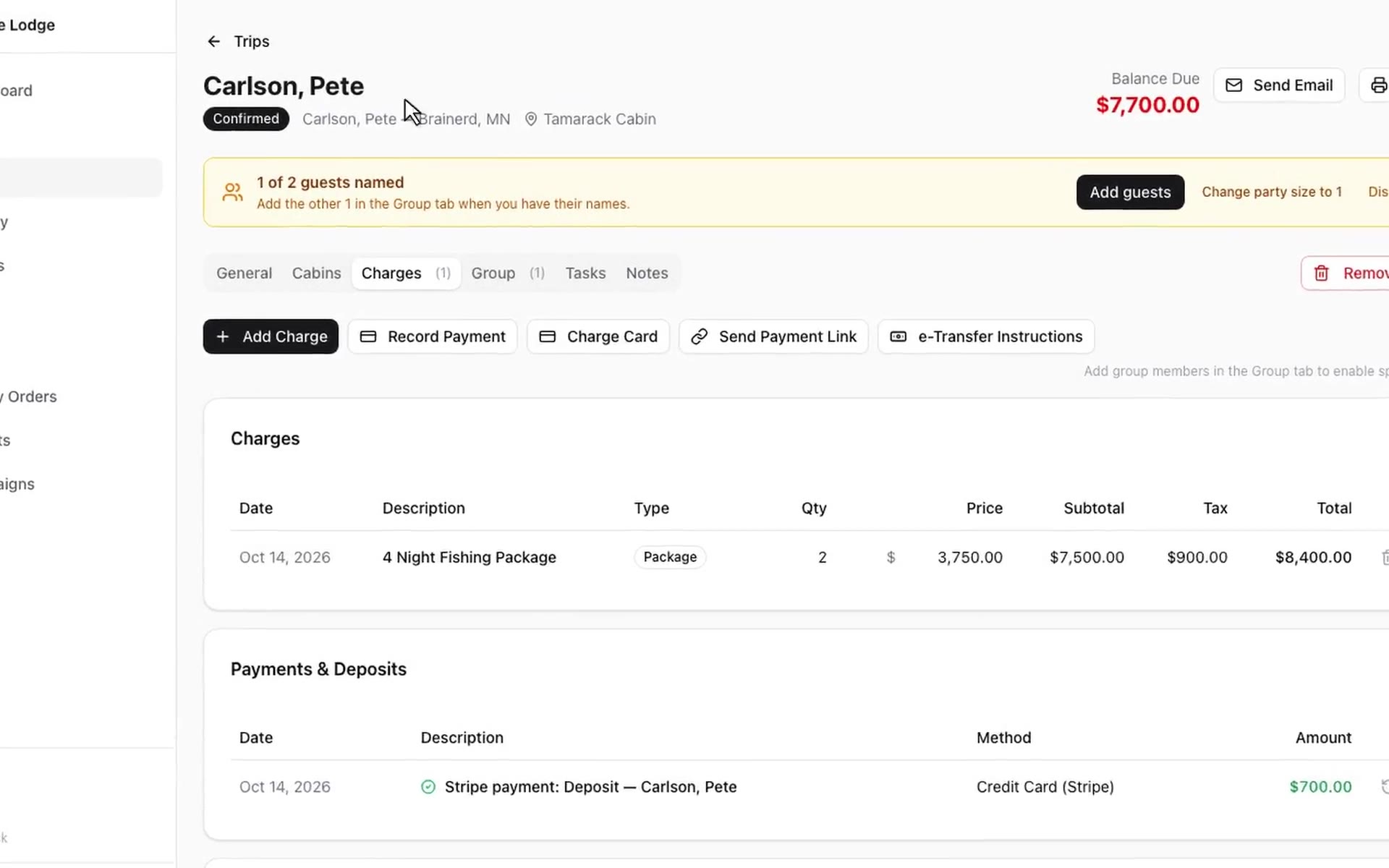Click the $8,400.00 total cell
The width and height of the screenshot is (1389, 868).
1313,558
